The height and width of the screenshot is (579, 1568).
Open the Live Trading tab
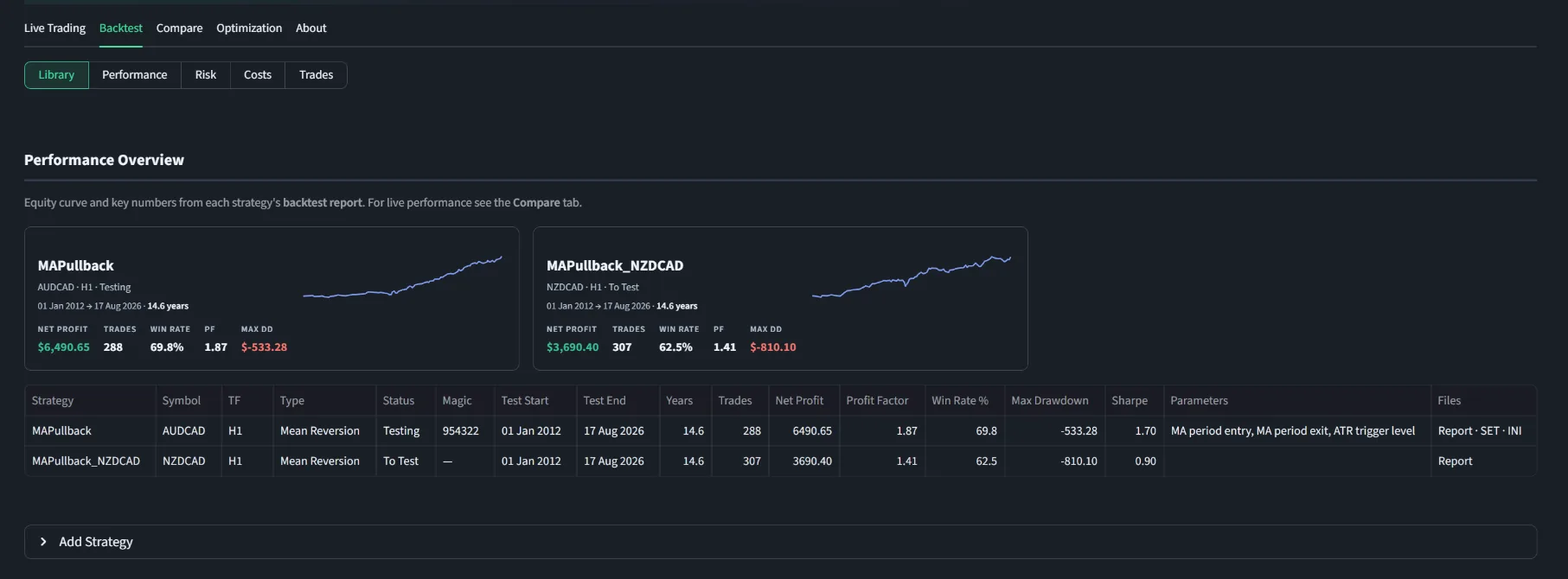(x=54, y=28)
